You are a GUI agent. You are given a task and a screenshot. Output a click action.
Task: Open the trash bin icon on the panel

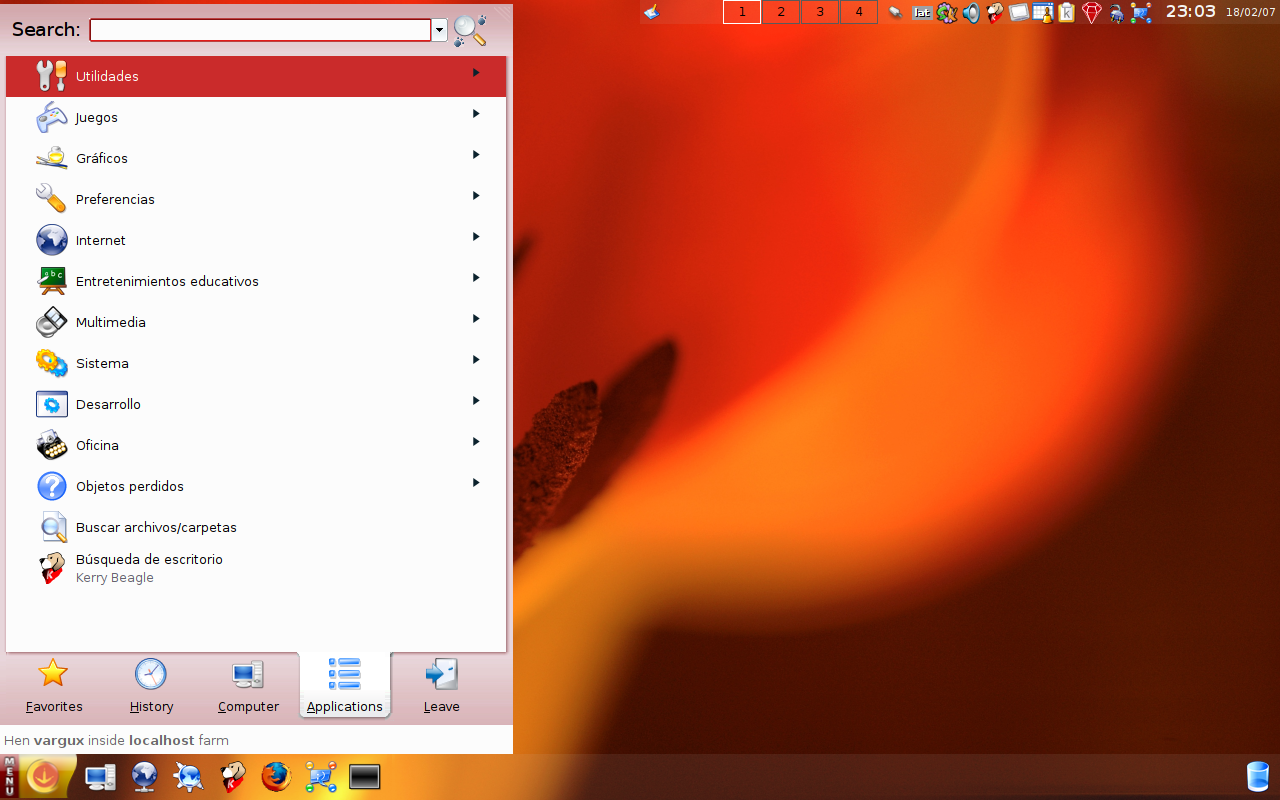point(1258,776)
